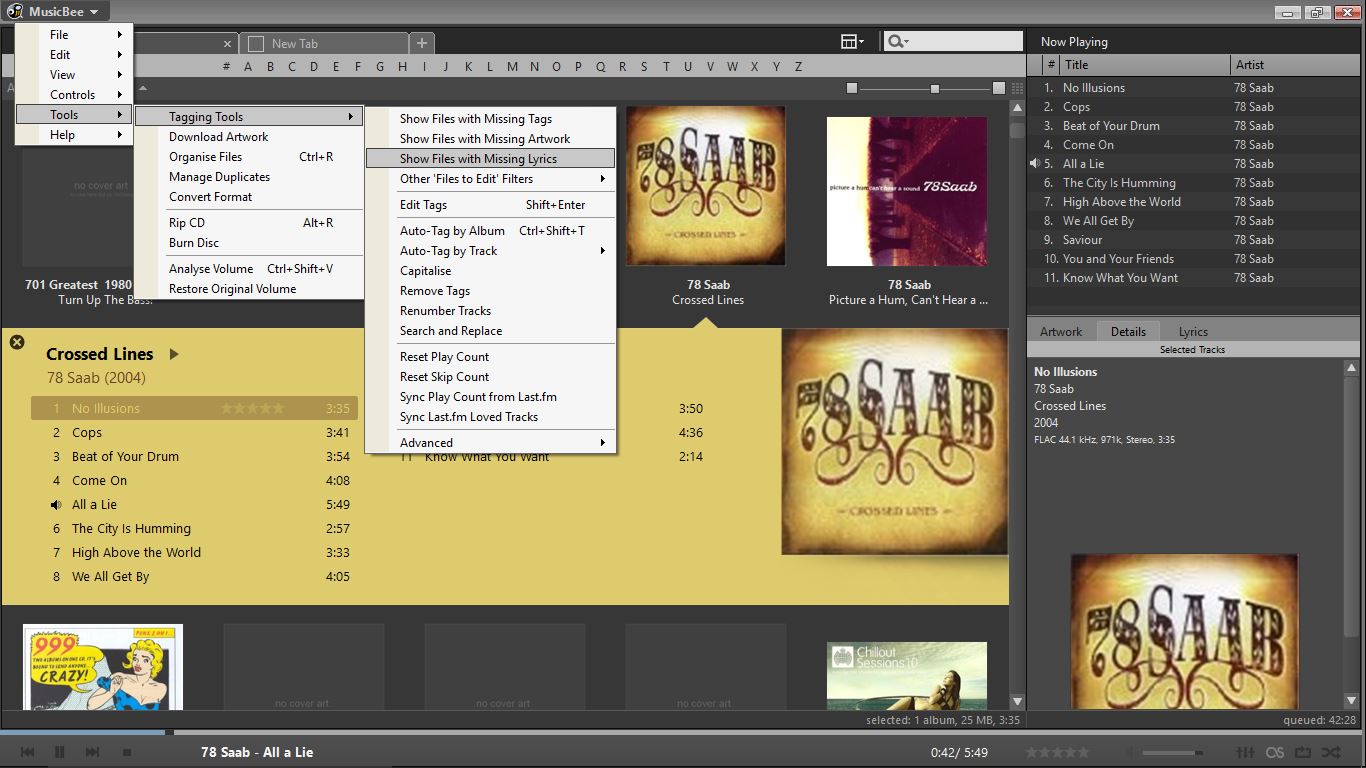Close the first tab with its X
Image resolution: width=1366 pixels, height=768 pixels.
(x=227, y=44)
